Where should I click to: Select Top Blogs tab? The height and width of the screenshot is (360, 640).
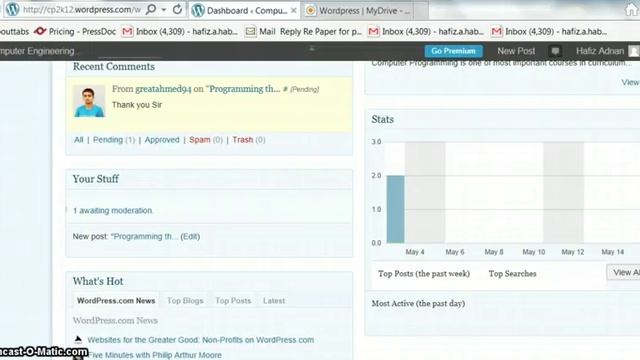coord(185,301)
